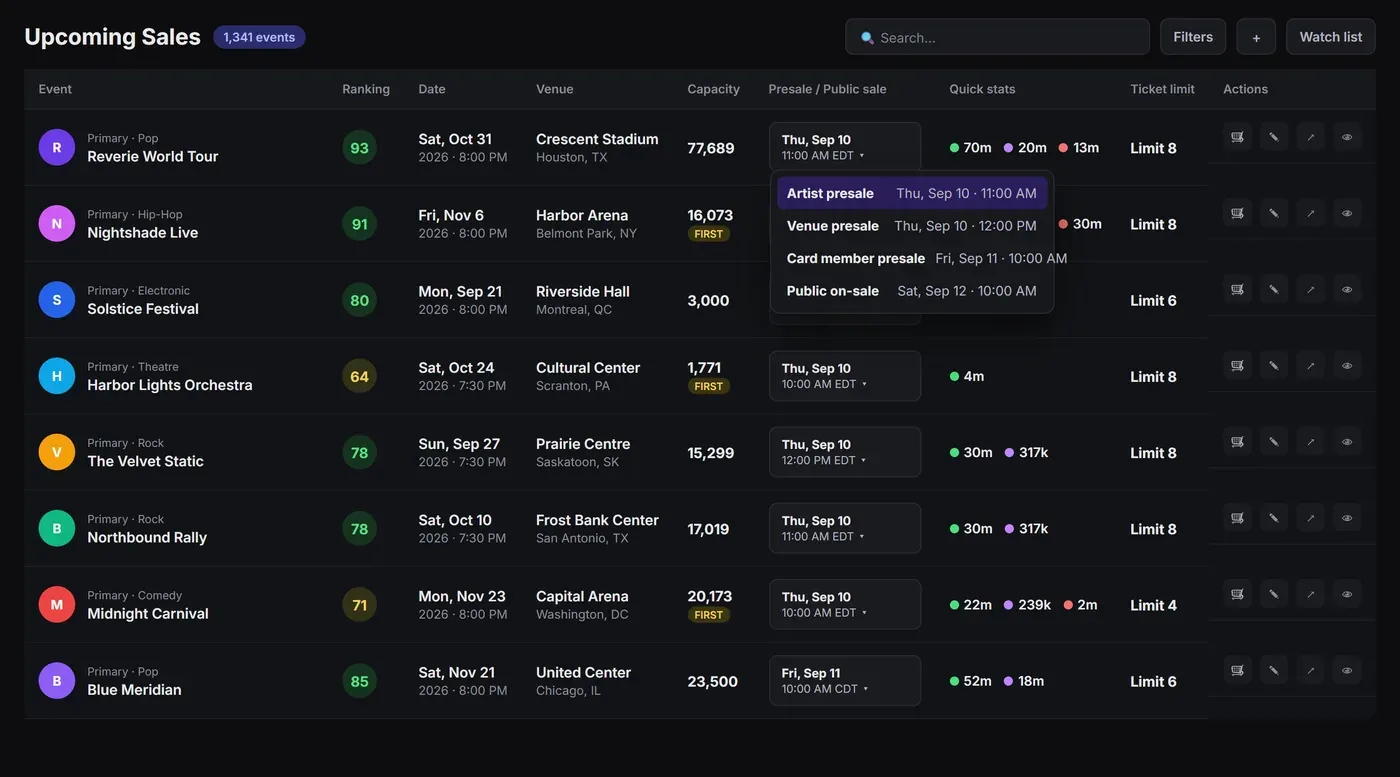Image resolution: width=1400 pixels, height=777 pixels.
Task: Expand the Blue Meridian sale date dropdown
Action: [845, 681]
